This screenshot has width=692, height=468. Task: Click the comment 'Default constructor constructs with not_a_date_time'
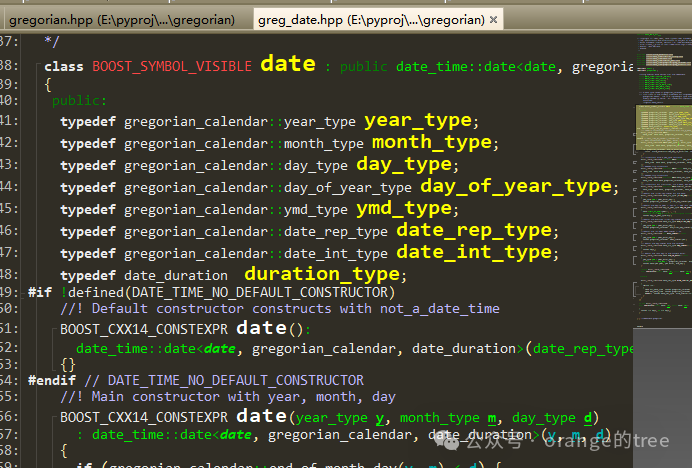295,309
